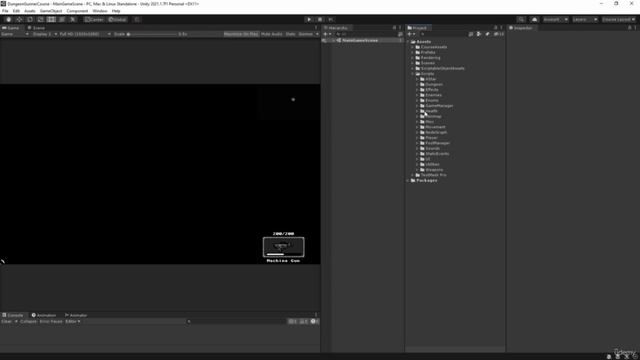
Task: Open the Layout dropdown
Action: 618,20
